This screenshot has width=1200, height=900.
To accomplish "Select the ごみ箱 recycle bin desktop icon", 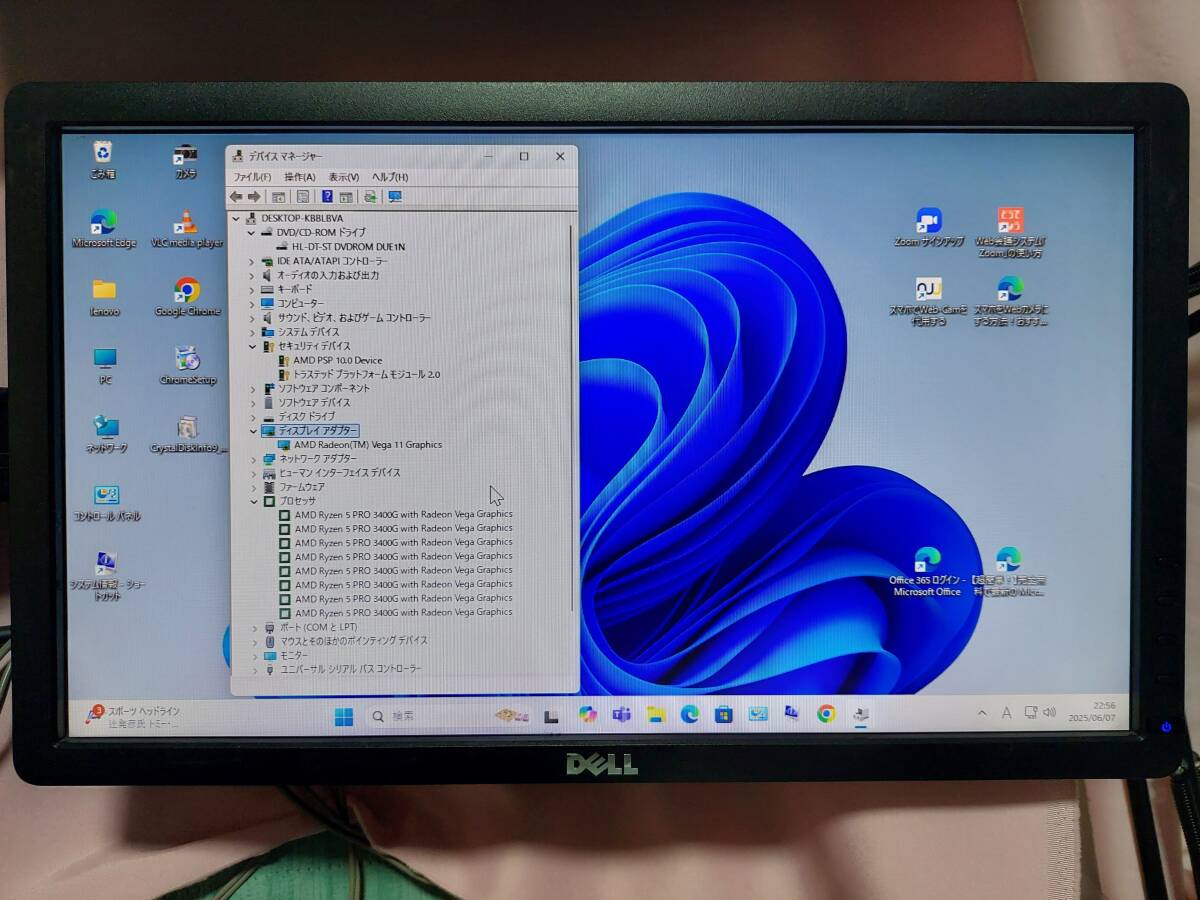I will [103, 160].
